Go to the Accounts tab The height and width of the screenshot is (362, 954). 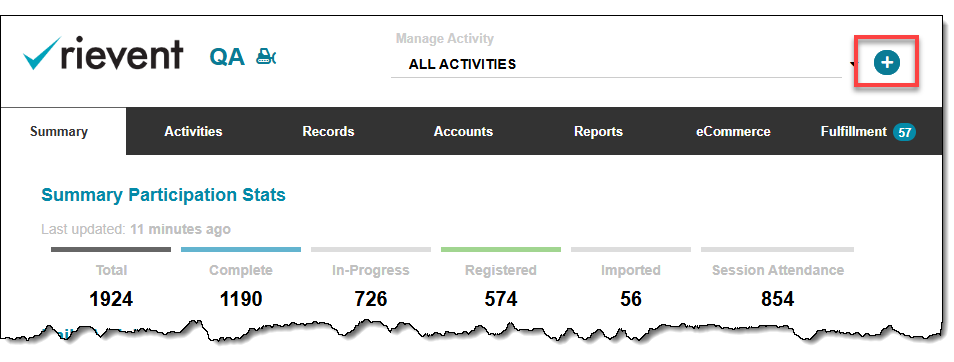coord(463,131)
